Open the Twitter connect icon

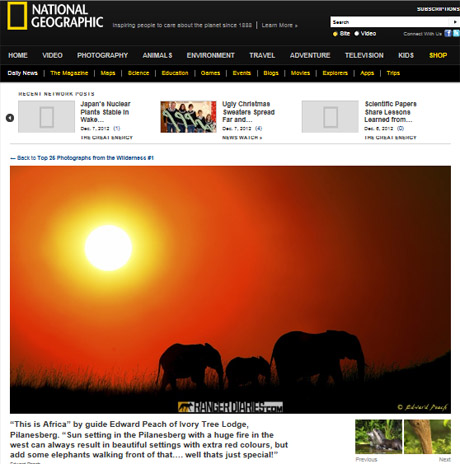456,33
